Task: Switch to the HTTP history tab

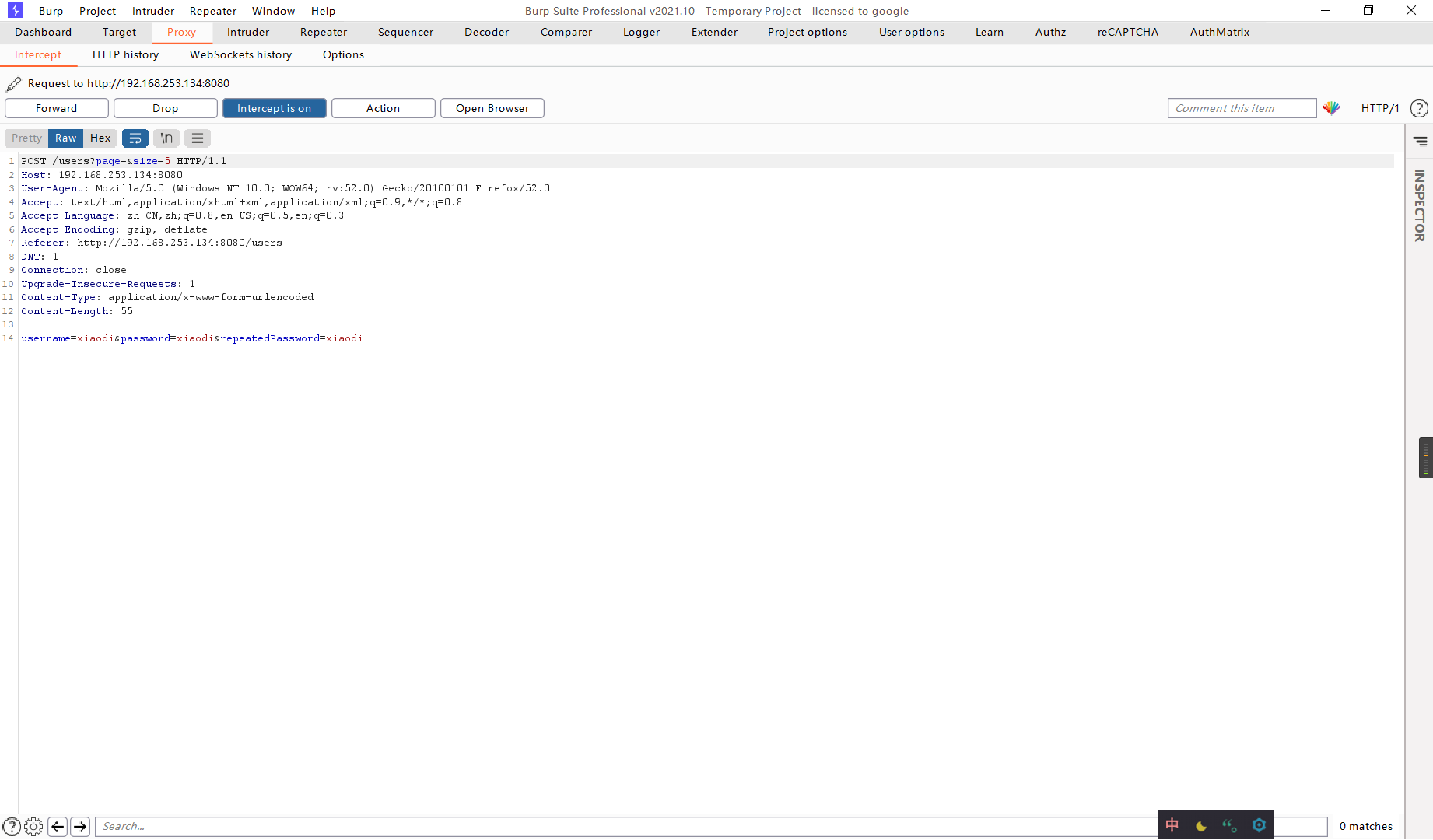Action: [x=125, y=54]
